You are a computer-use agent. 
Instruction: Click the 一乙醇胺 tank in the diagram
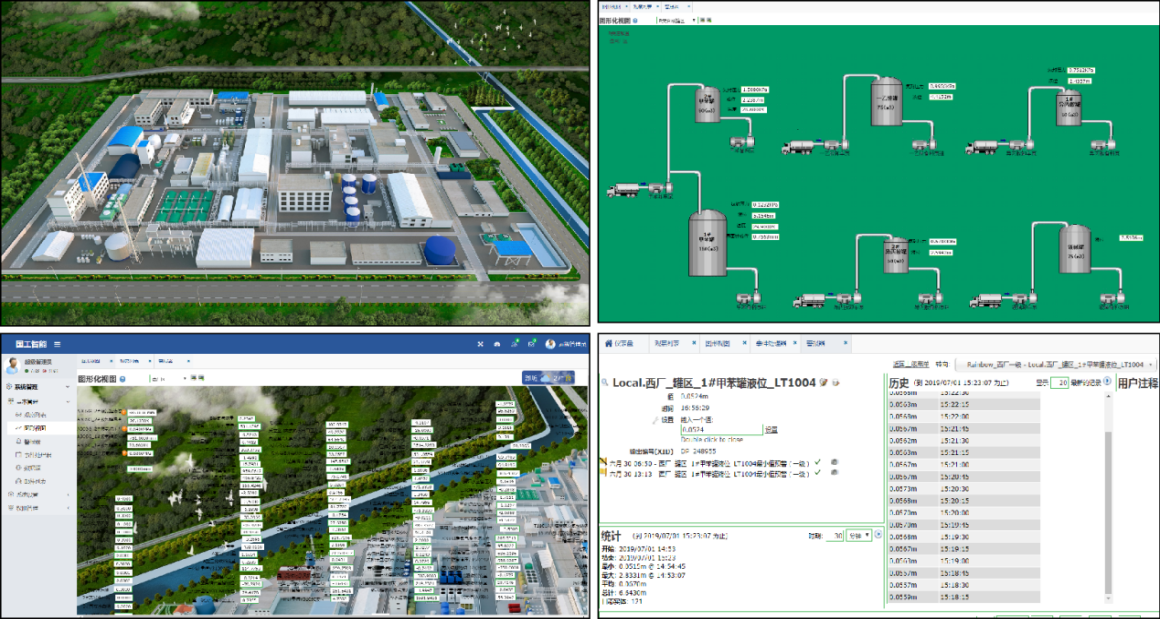(886, 102)
